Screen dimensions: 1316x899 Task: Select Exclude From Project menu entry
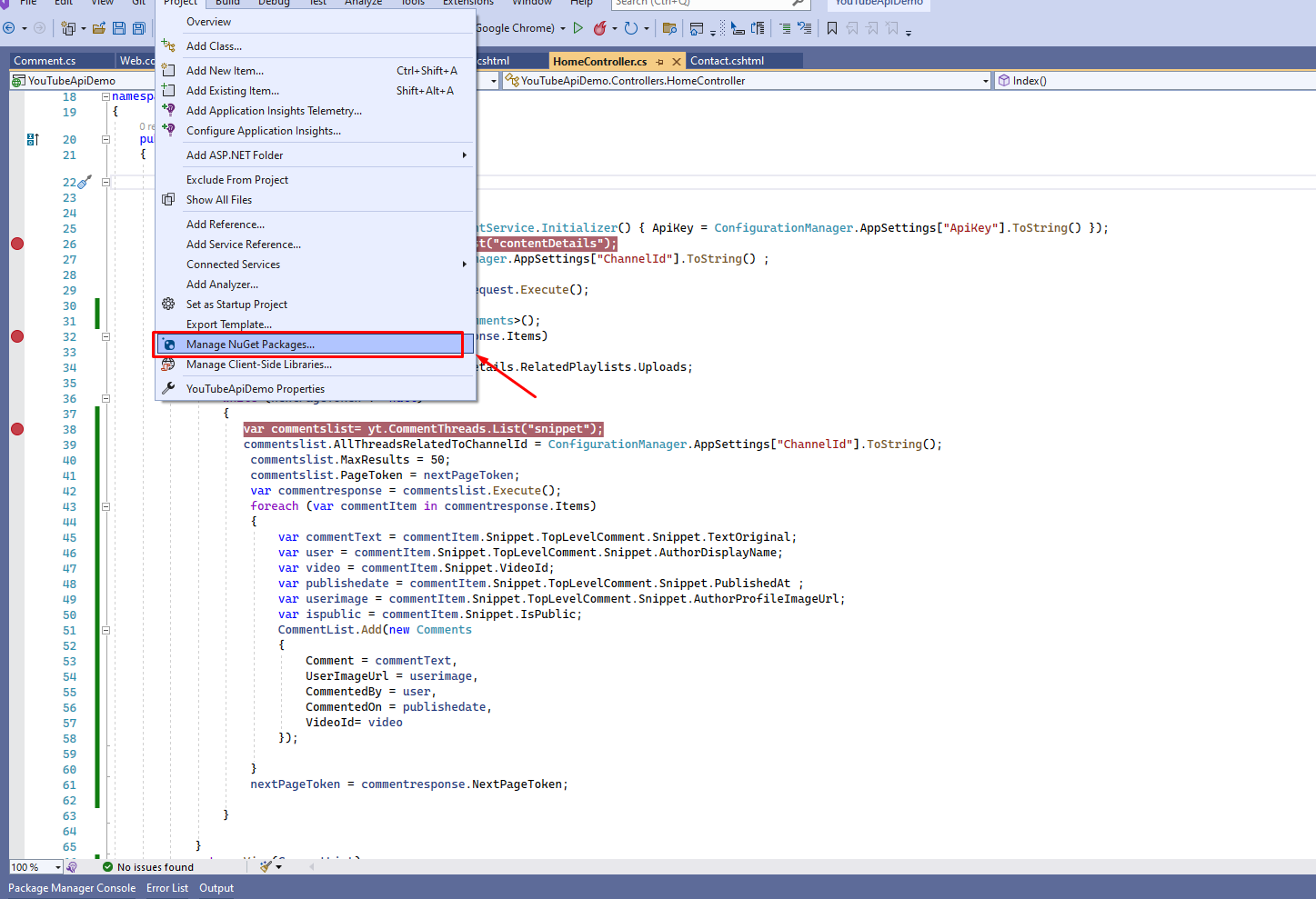316,180
